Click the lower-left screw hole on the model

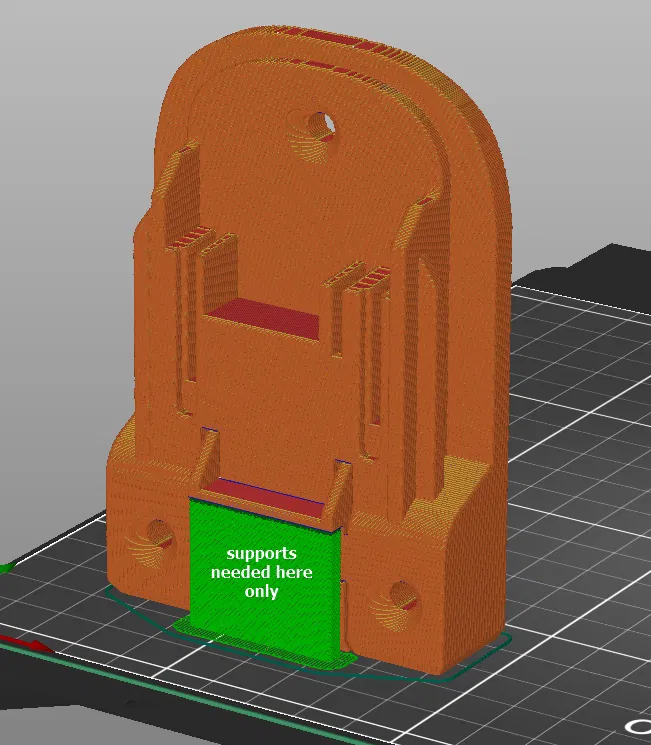tap(160, 536)
